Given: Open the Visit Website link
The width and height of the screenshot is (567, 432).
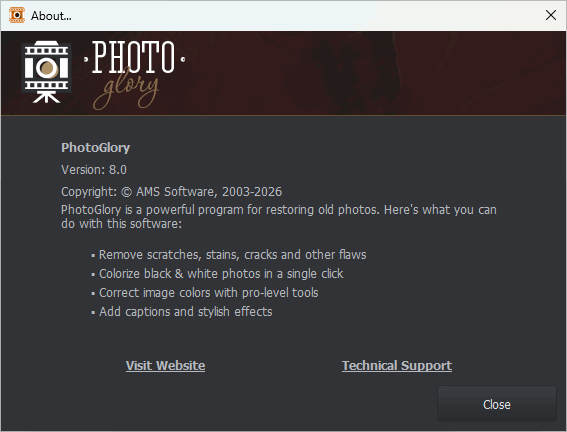Looking at the screenshot, I should tap(165, 365).
